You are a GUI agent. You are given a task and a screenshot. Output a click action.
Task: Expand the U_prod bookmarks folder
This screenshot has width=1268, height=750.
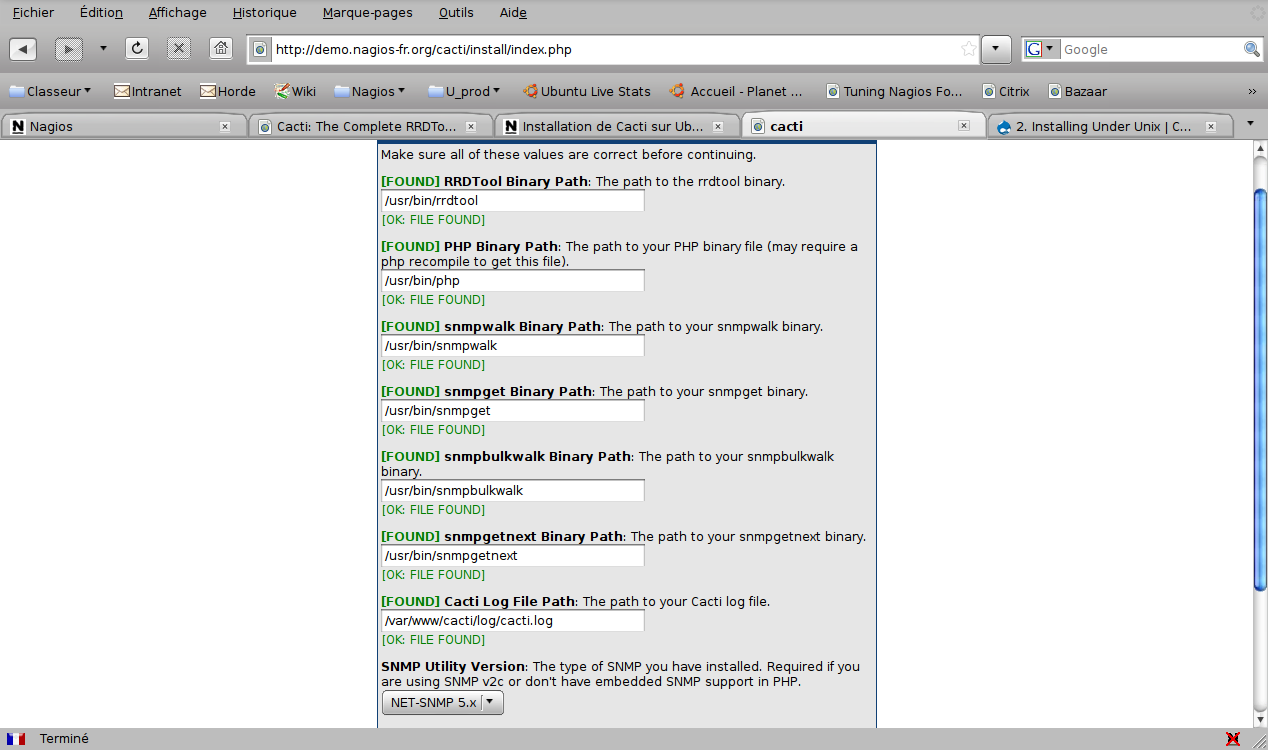(464, 91)
